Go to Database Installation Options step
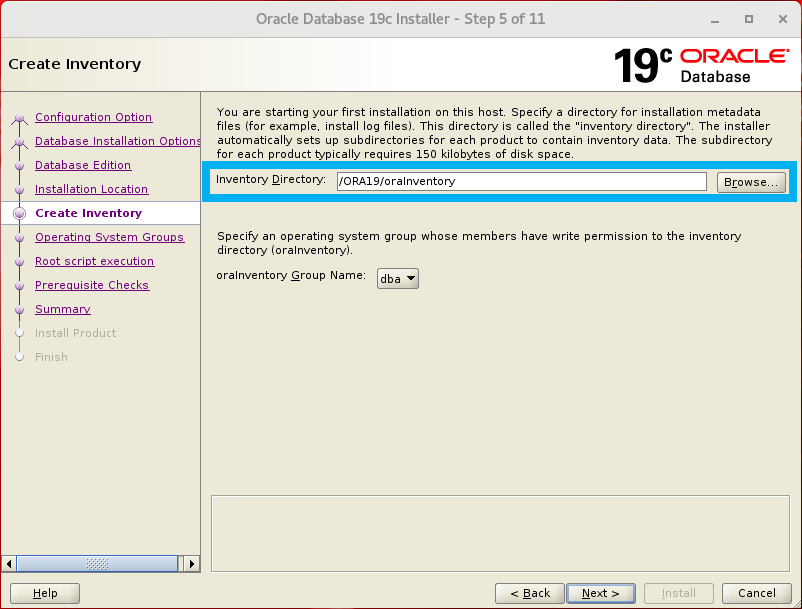The width and height of the screenshot is (802, 609). [118, 141]
